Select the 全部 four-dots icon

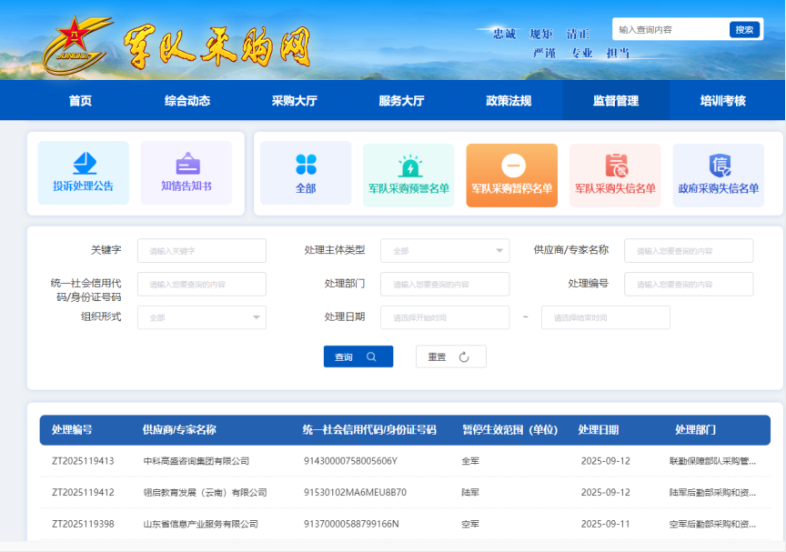[306, 164]
